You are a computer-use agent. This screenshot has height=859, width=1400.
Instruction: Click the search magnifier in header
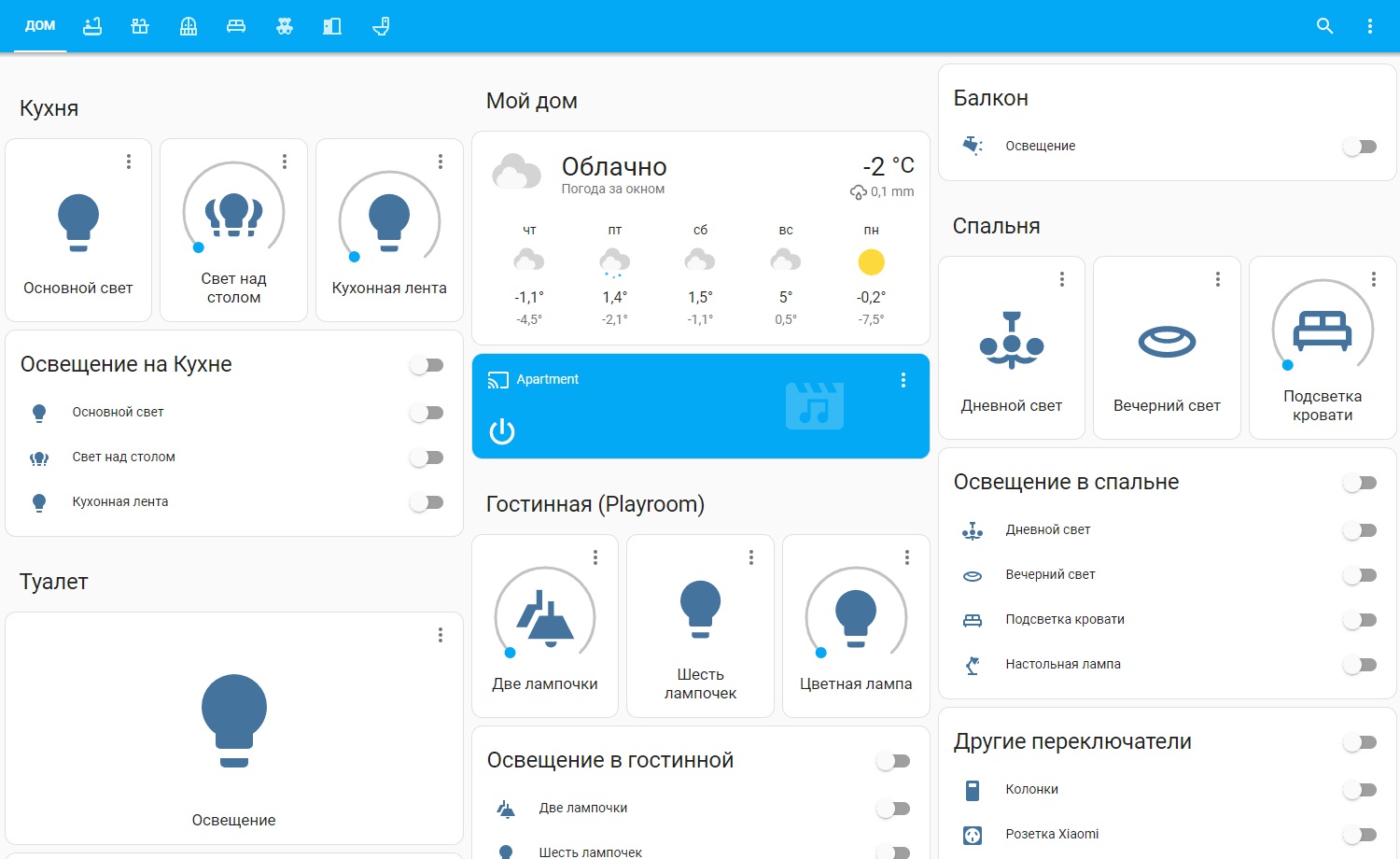point(1324,26)
